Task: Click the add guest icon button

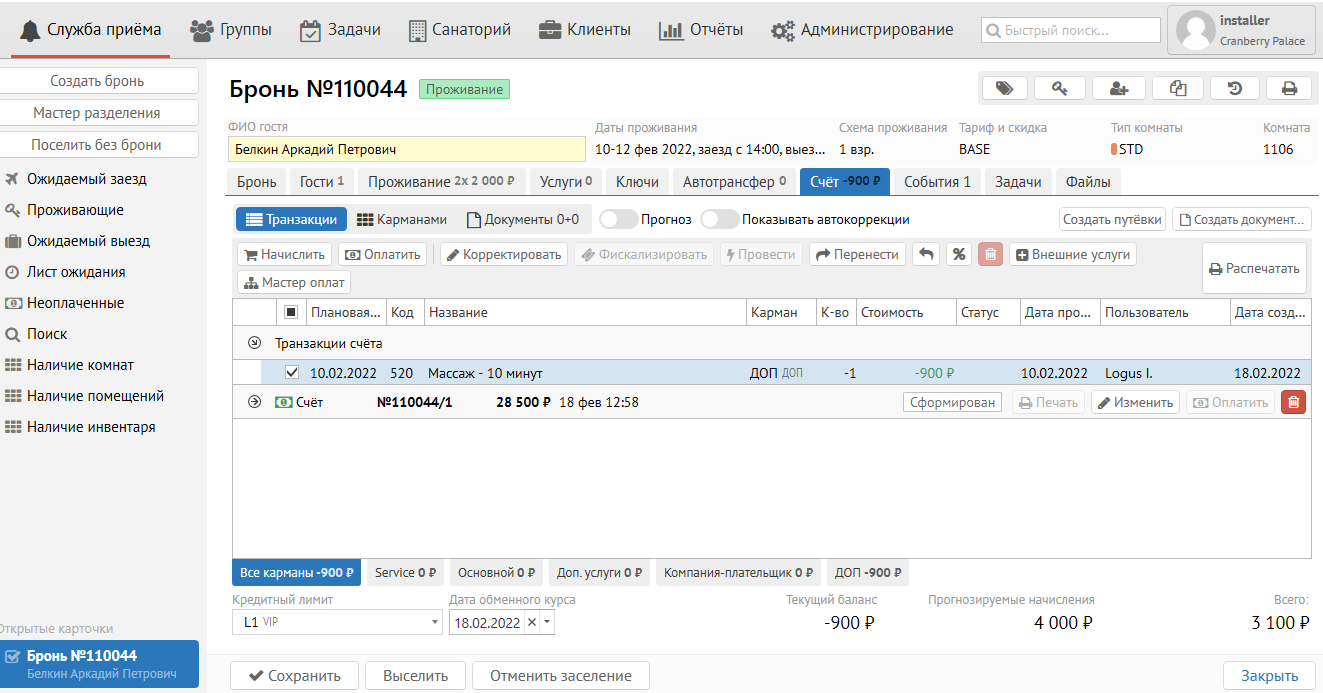Action: 1119,88
